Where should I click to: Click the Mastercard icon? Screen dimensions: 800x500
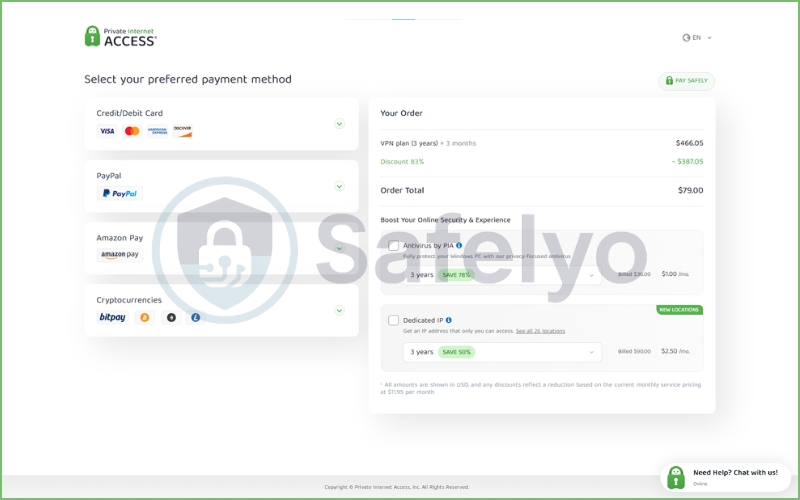click(132, 131)
